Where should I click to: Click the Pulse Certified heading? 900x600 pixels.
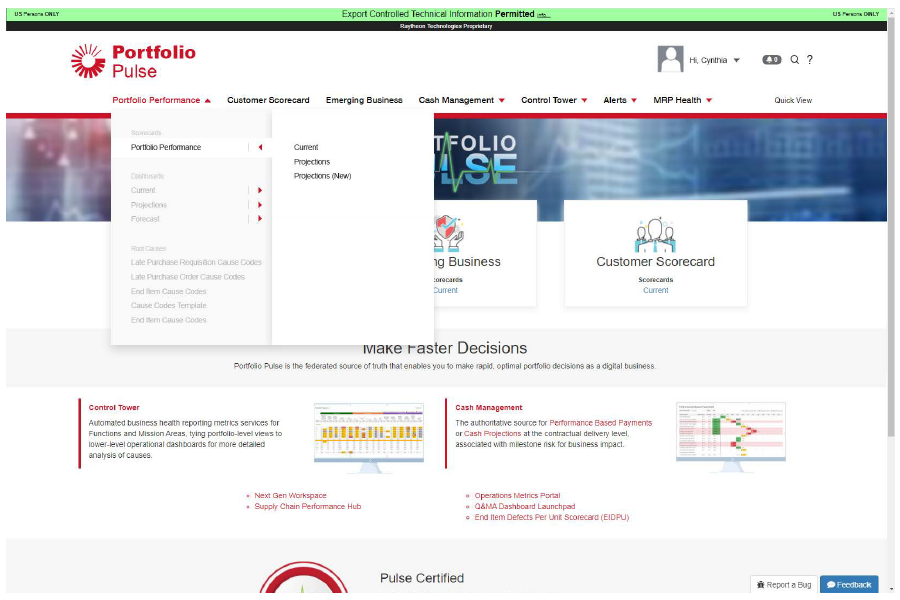(x=422, y=578)
